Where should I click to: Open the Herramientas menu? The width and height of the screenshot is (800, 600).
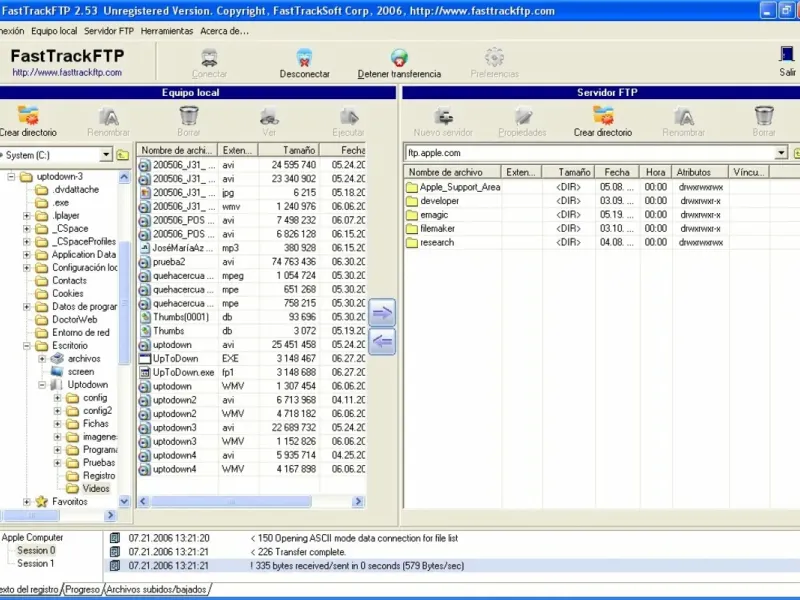coord(167,31)
